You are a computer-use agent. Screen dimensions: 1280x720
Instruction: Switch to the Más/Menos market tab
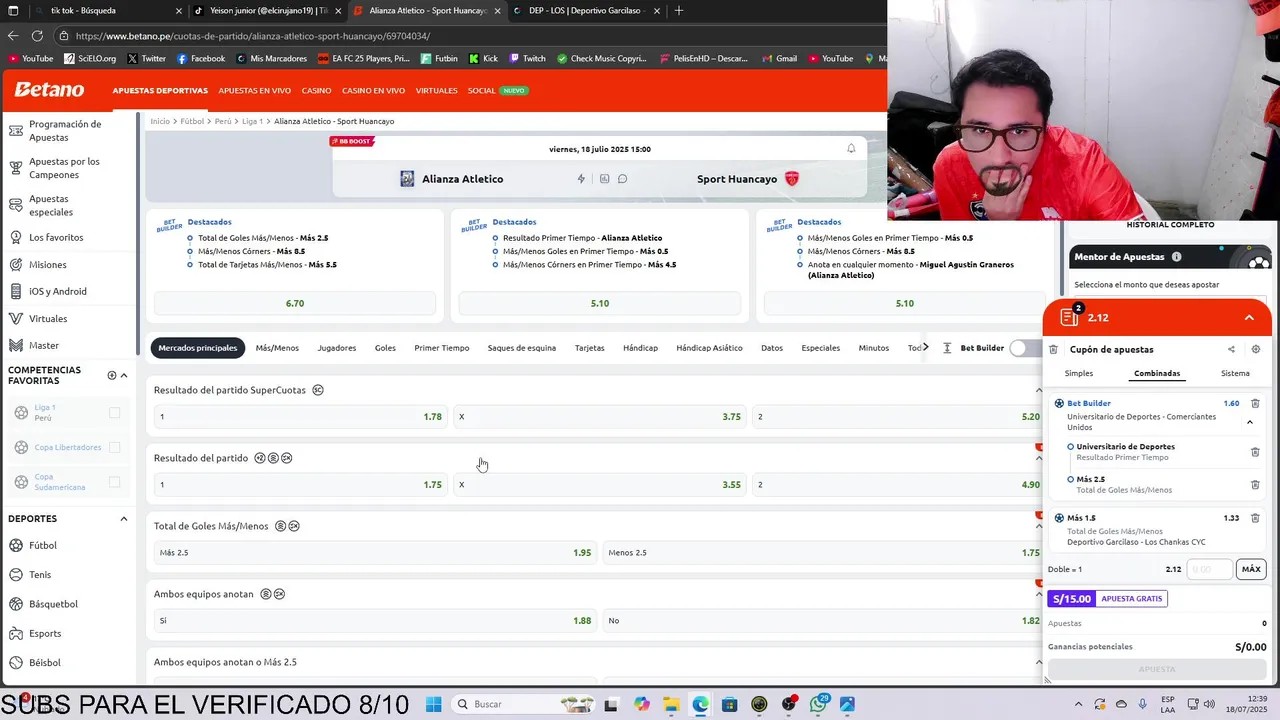(x=277, y=348)
